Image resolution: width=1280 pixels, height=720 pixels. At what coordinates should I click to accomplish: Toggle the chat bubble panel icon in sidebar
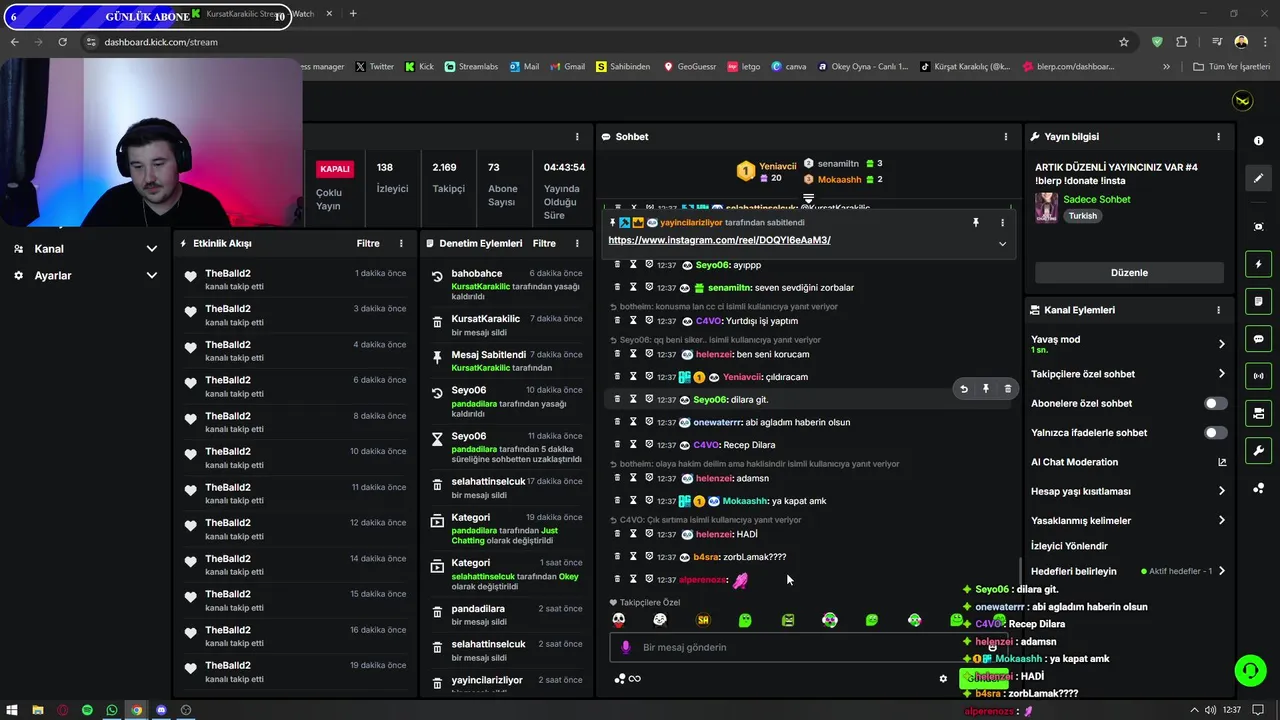point(1258,339)
